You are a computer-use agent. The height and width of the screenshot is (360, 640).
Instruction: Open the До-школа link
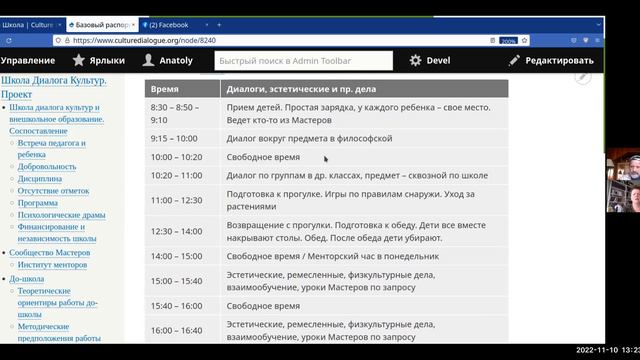pos(27,279)
